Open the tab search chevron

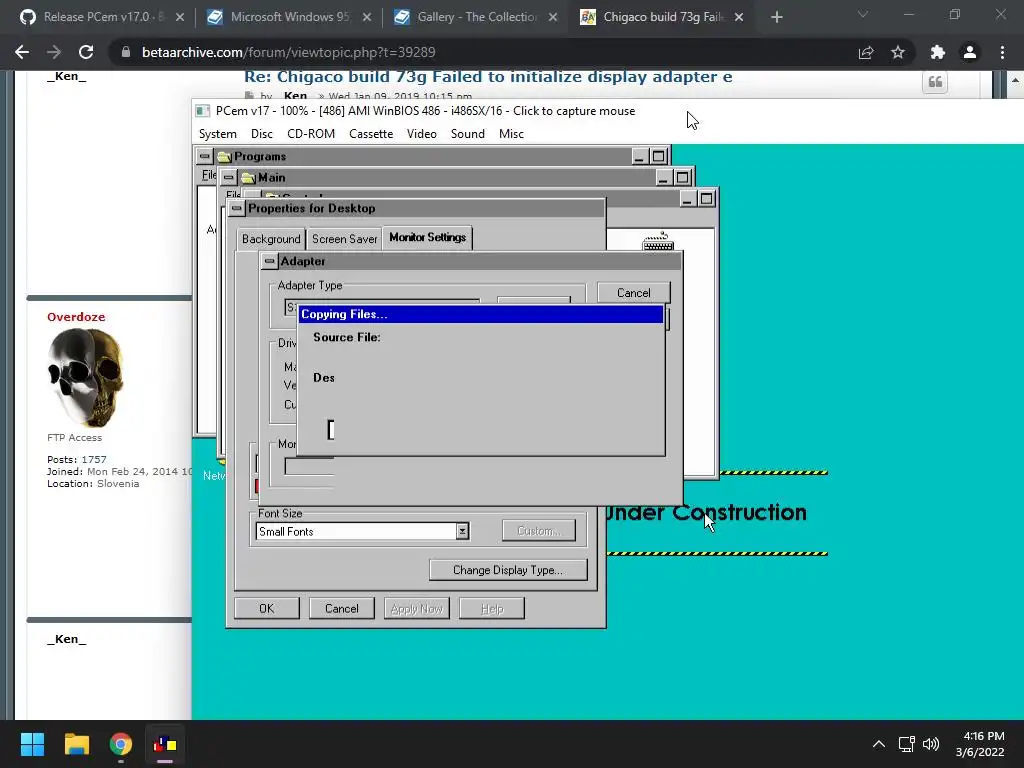click(x=863, y=14)
